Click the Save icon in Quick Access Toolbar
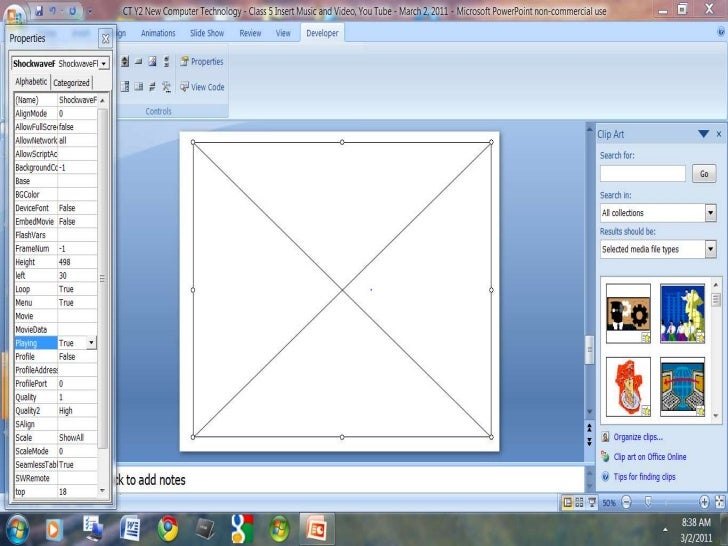Viewport: 728px width, 546px height. (x=38, y=11)
